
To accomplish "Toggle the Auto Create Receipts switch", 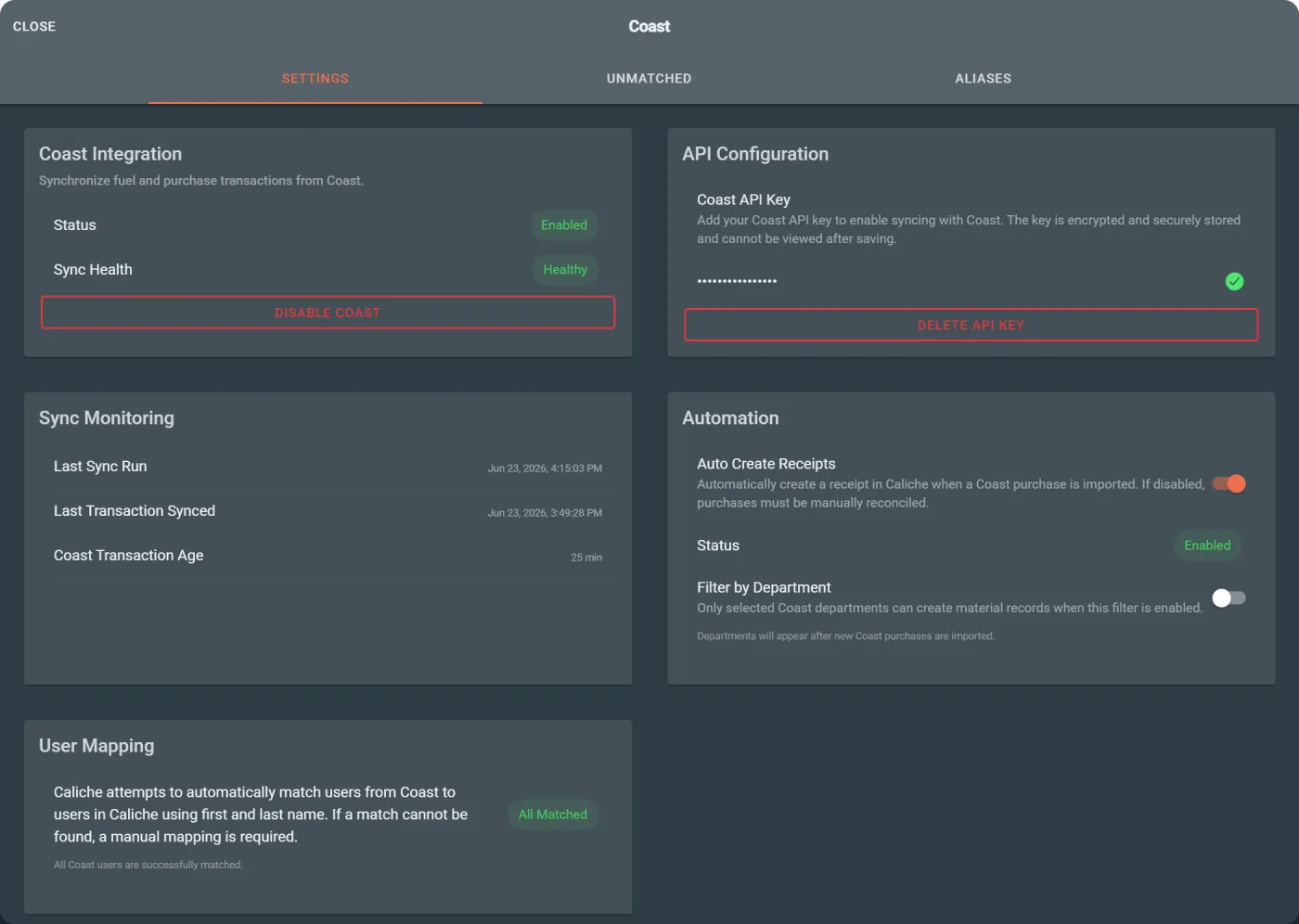I will point(1228,483).
